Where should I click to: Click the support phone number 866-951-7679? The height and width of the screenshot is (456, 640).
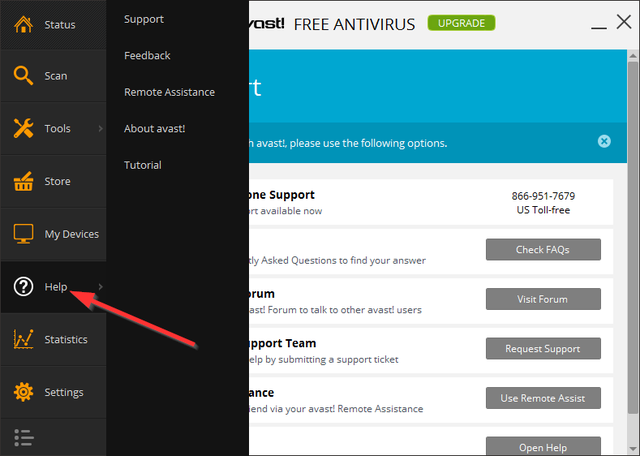point(543,196)
